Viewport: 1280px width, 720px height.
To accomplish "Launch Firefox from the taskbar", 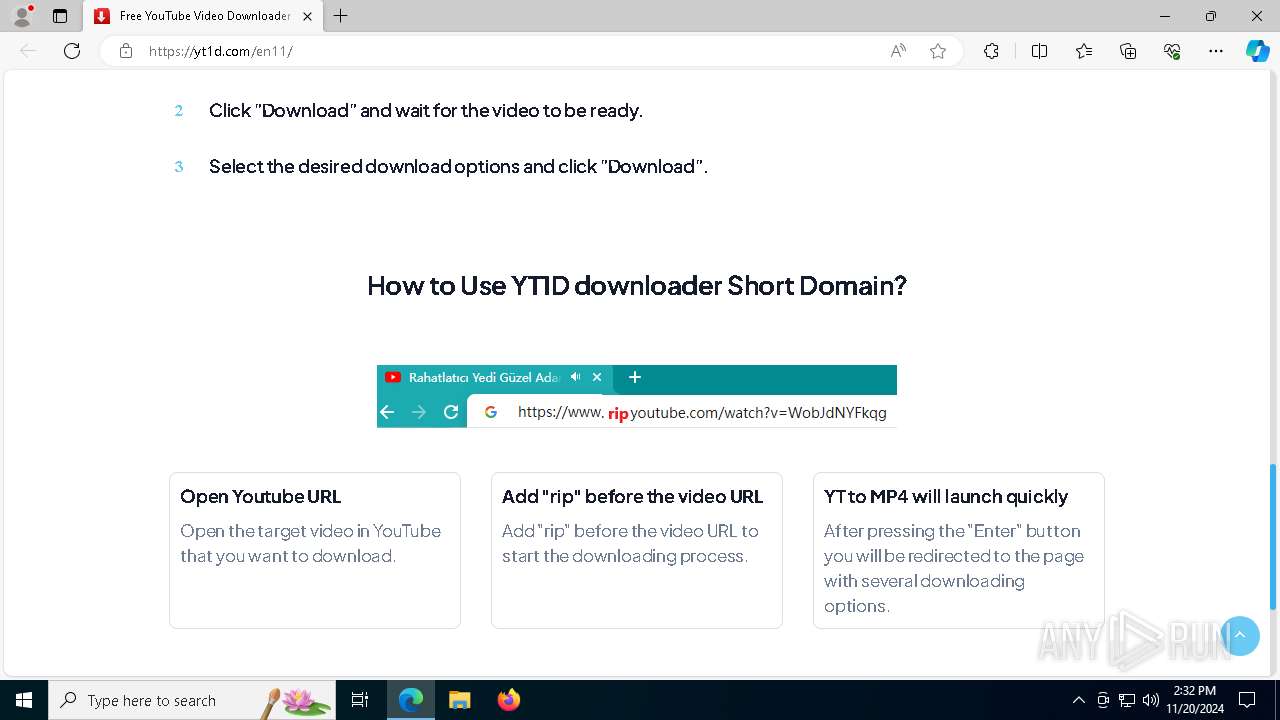I will tap(508, 700).
